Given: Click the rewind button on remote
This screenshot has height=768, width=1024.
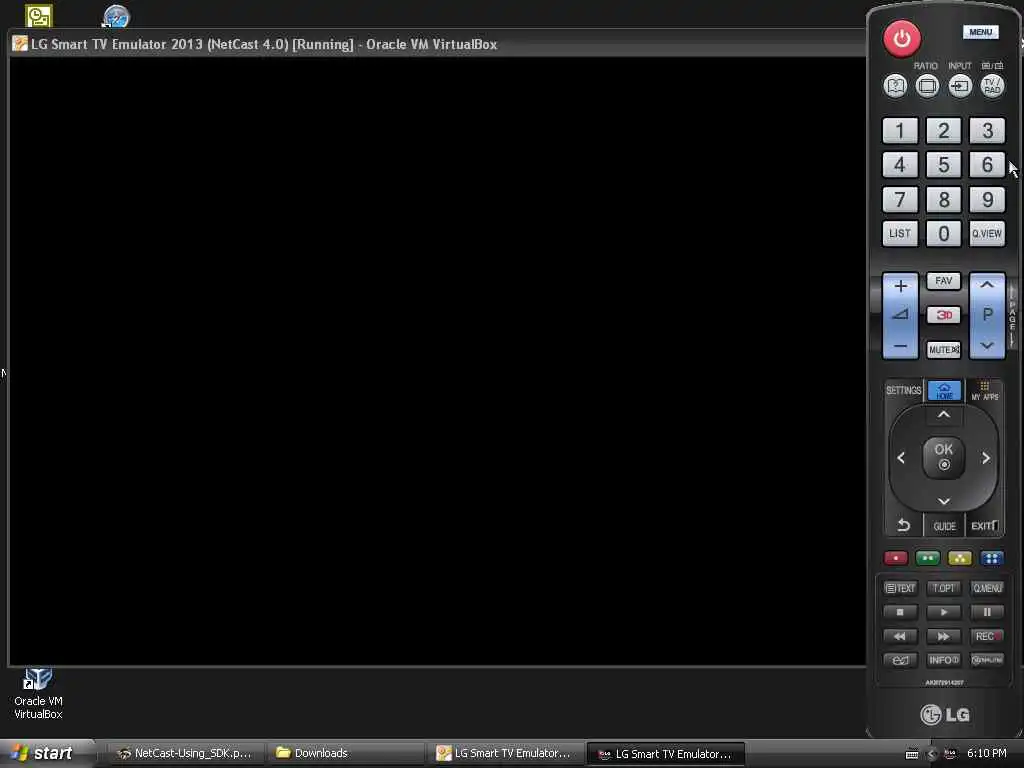Looking at the screenshot, I should coord(900,636).
